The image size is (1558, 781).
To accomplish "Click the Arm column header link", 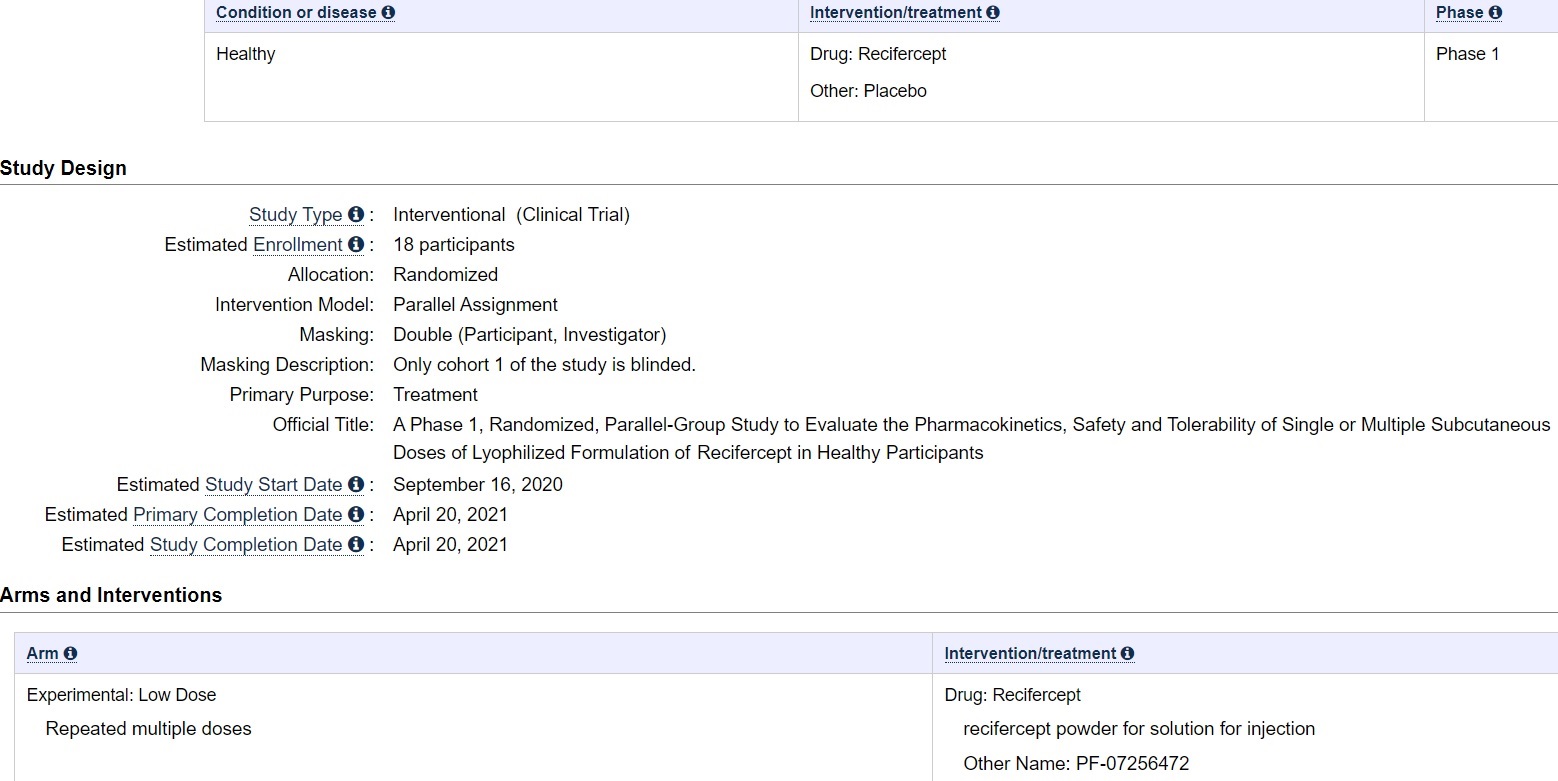I will 42,654.
